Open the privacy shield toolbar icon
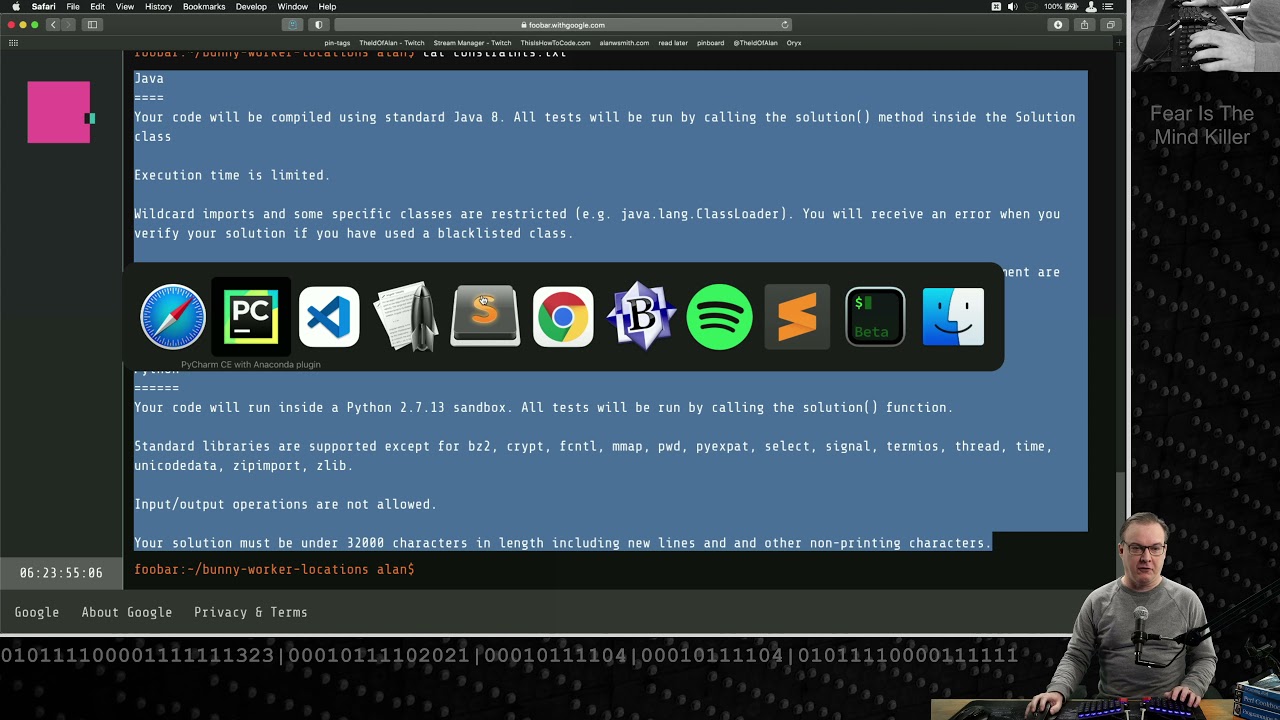 click(x=319, y=25)
